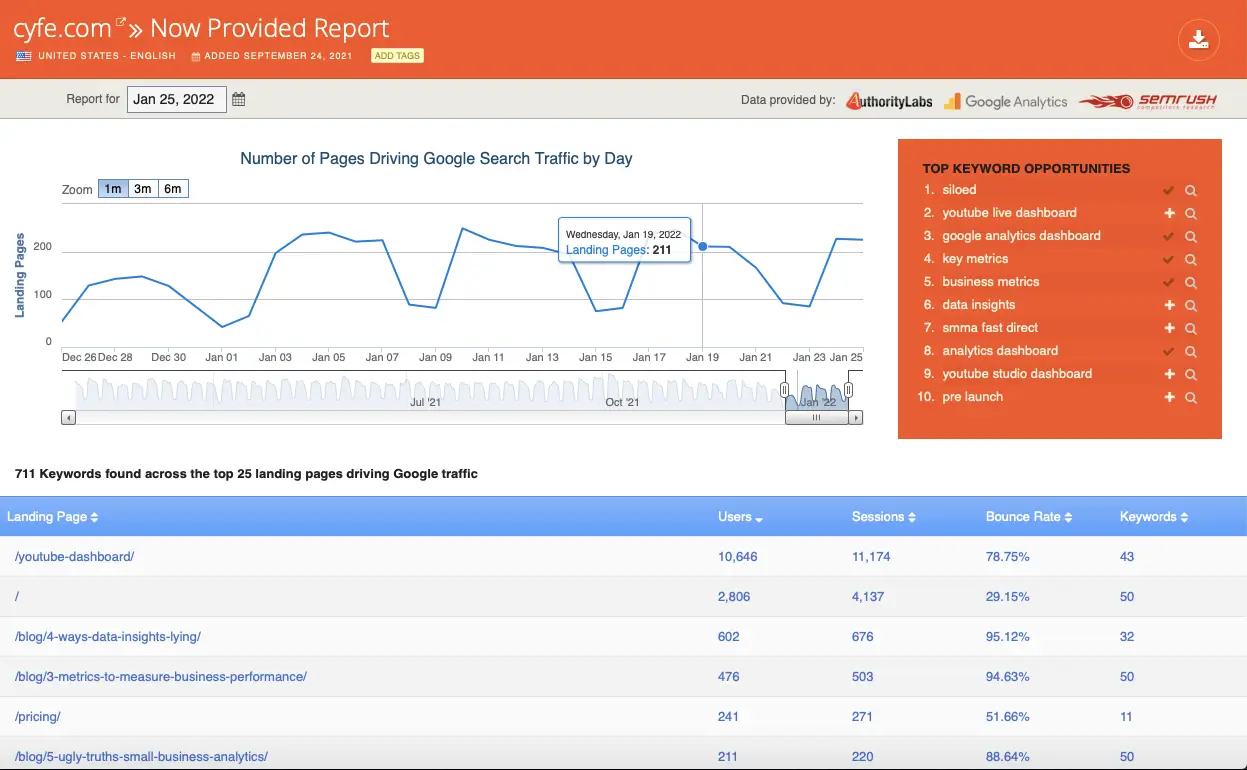This screenshot has height=770, width=1247.
Task: Open /blog/4-ways-data-insights-lying/ link
Action: pyautogui.click(x=108, y=636)
